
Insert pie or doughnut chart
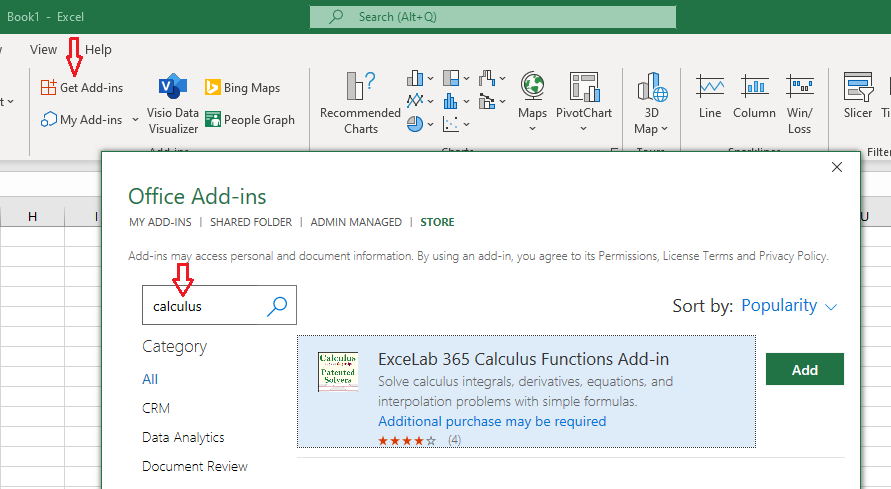tap(415, 124)
